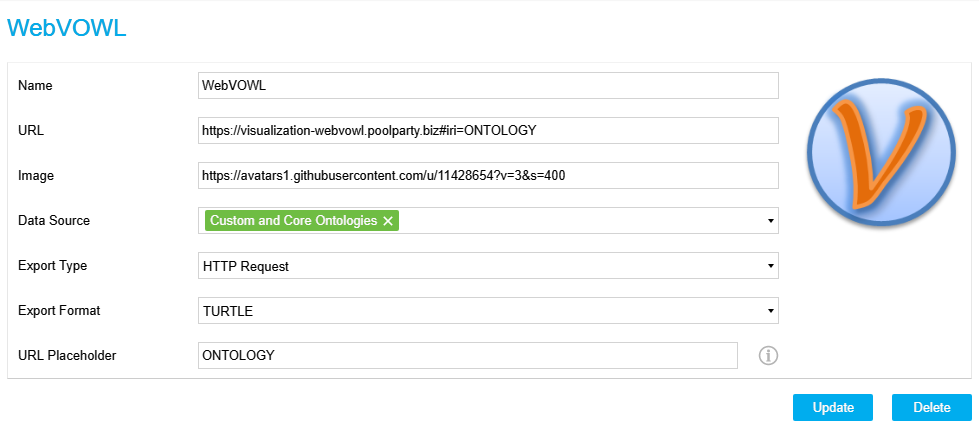This screenshot has width=979, height=432.
Task: Remove the Custom and Core Ontologies tag
Action: [388, 221]
